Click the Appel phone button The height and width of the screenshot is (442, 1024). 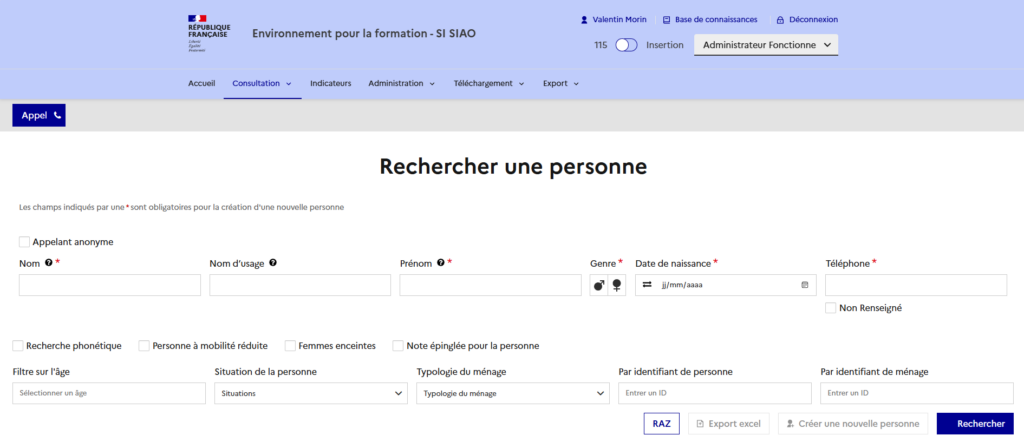(x=39, y=115)
